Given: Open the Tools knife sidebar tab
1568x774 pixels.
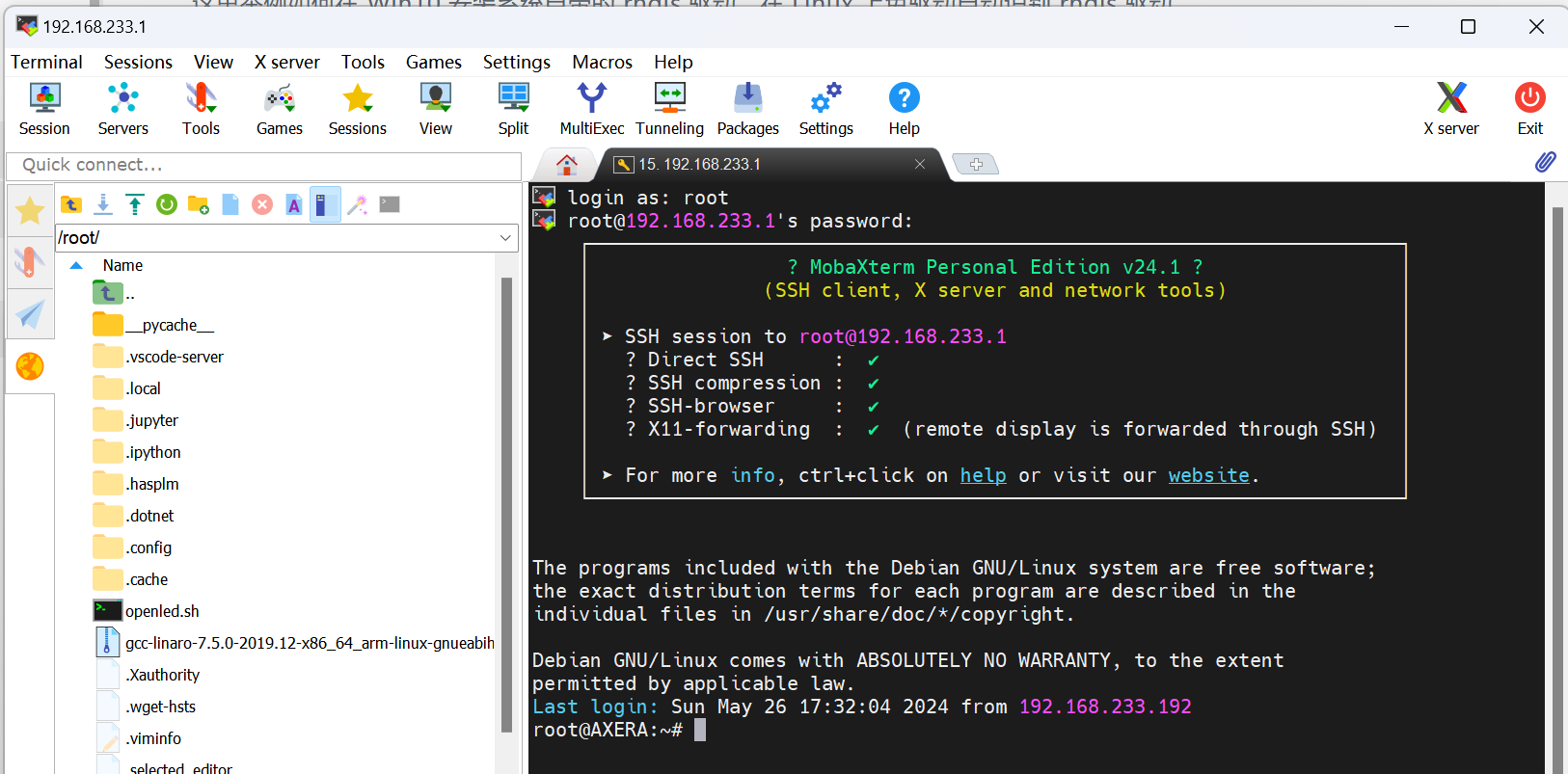Looking at the screenshot, I should [x=30, y=262].
